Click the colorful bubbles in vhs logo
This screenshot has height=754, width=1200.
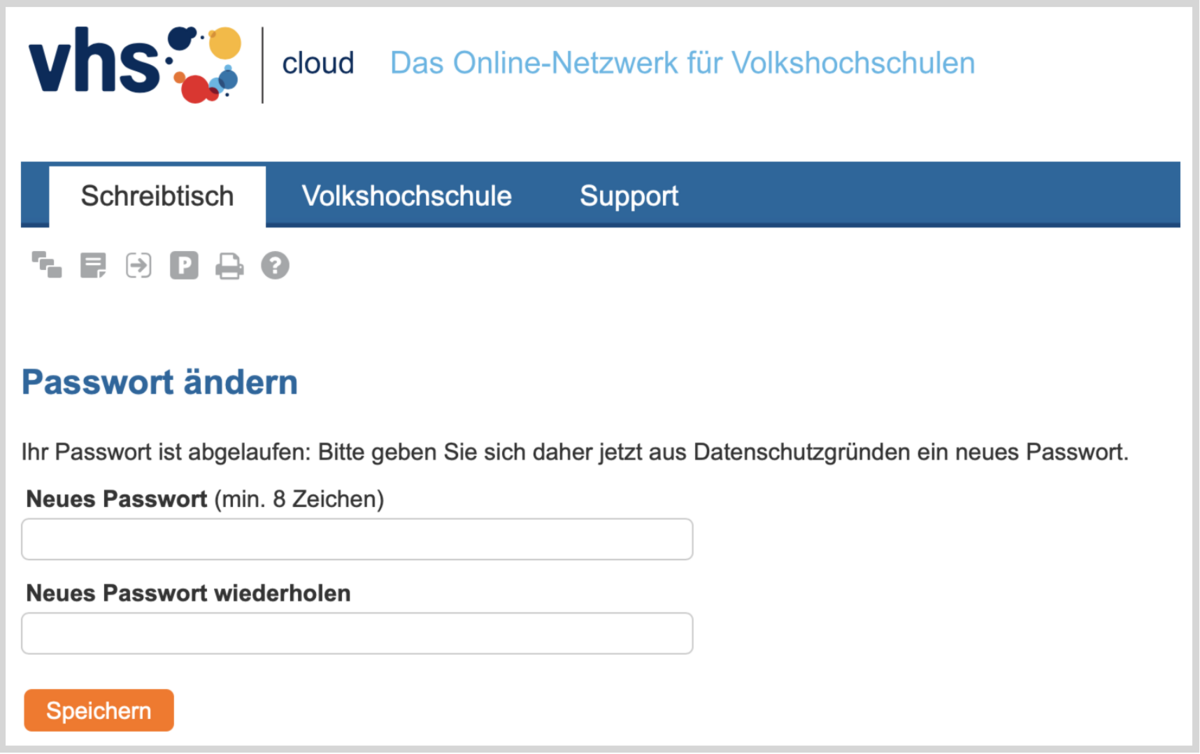click(x=207, y=66)
